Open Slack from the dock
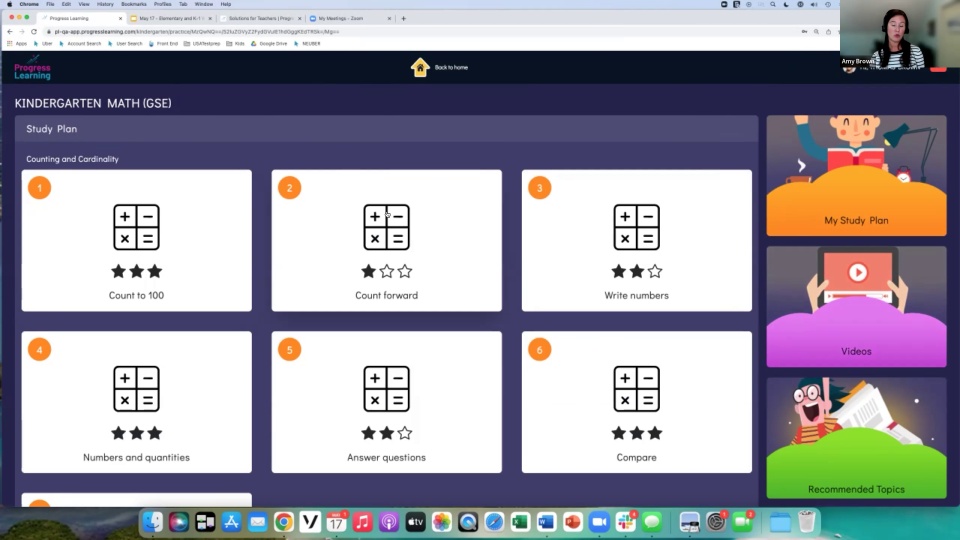The width and height of the screenshot is (960, 540). 626,522
